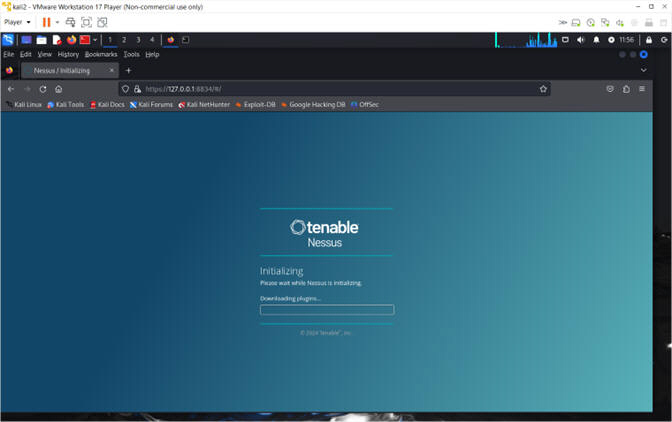672x422 pixels.
Task: Enter VMware full screen mode
Action: point(86,22)
